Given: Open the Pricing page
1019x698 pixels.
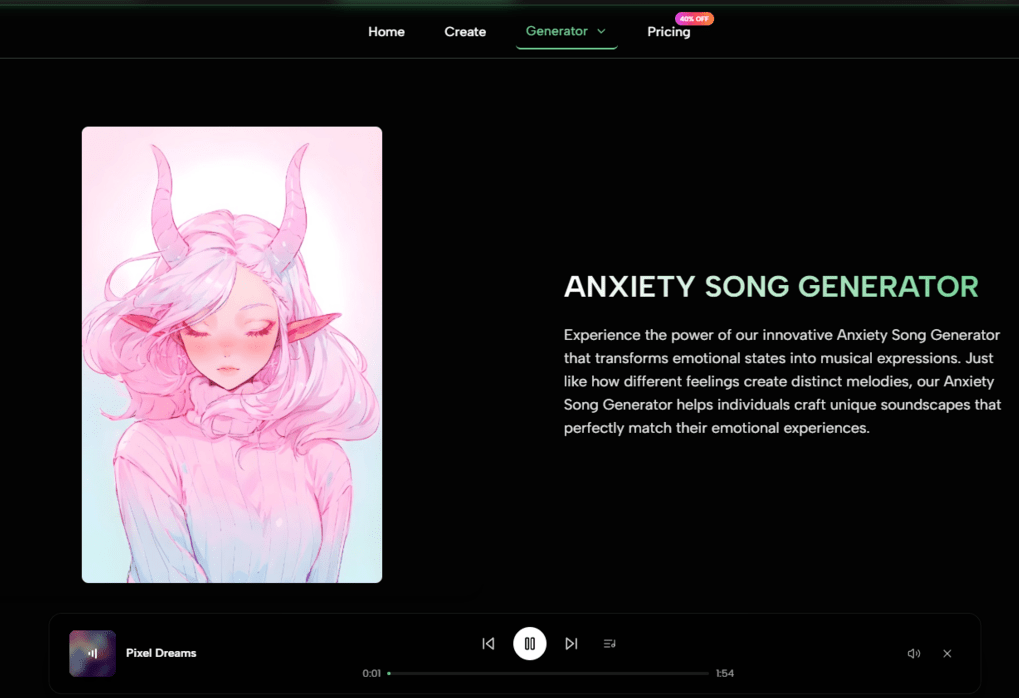Looking at the screenshot, I should click(668, 31).
